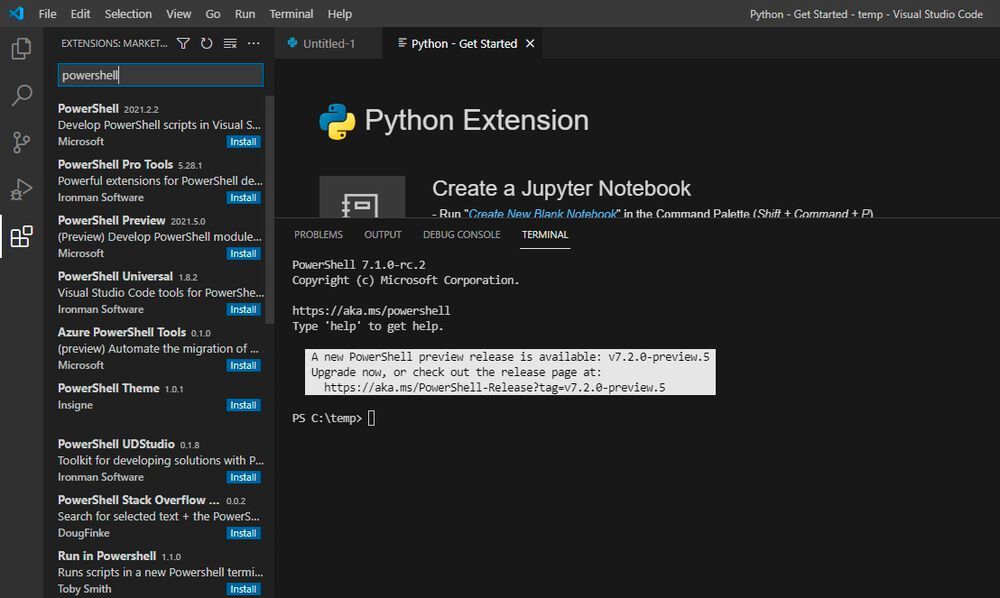Viewport: 1000px width, 598px height.
Task: Select Run in Powershell title
Action: (x=107, y=556)
